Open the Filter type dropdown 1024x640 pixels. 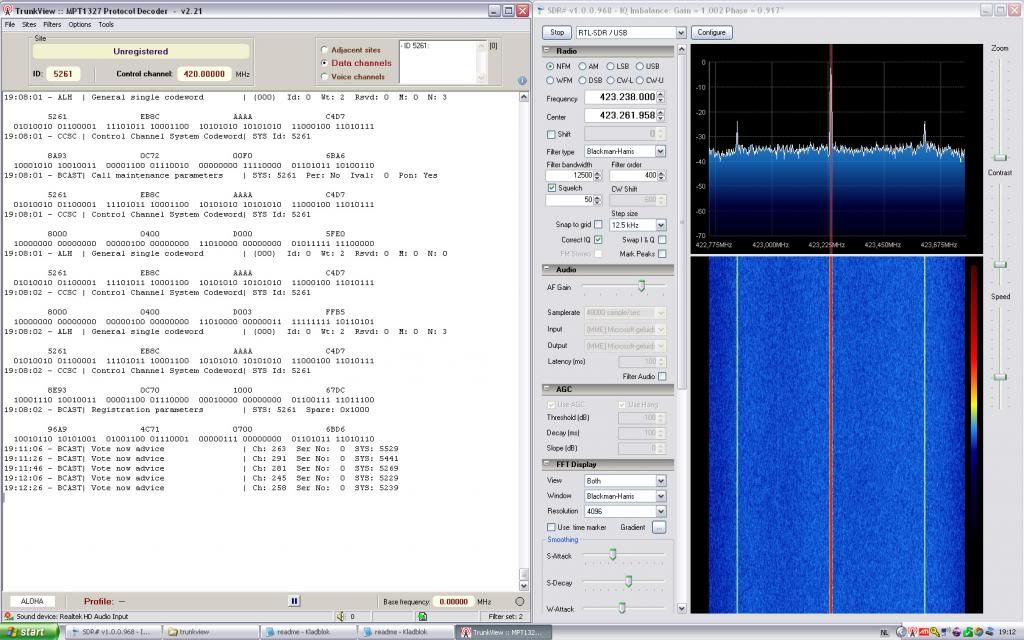pyautogui.click(x=660, y=151)
